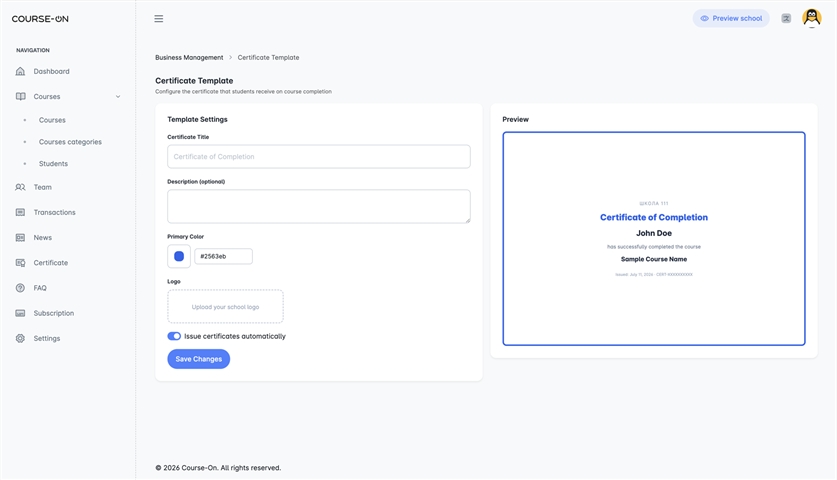Click the certificate preview card
The height and width of the screenshot is (480, 837).
tap(653, 239)
